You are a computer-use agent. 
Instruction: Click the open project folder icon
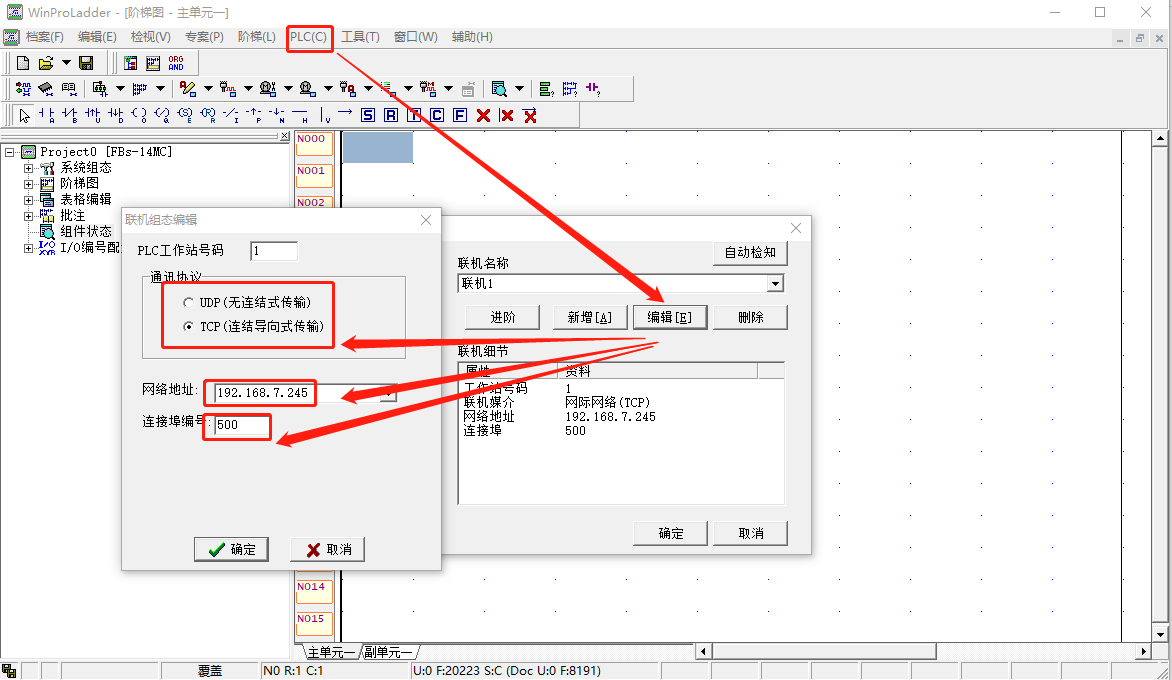click(46, 64)
